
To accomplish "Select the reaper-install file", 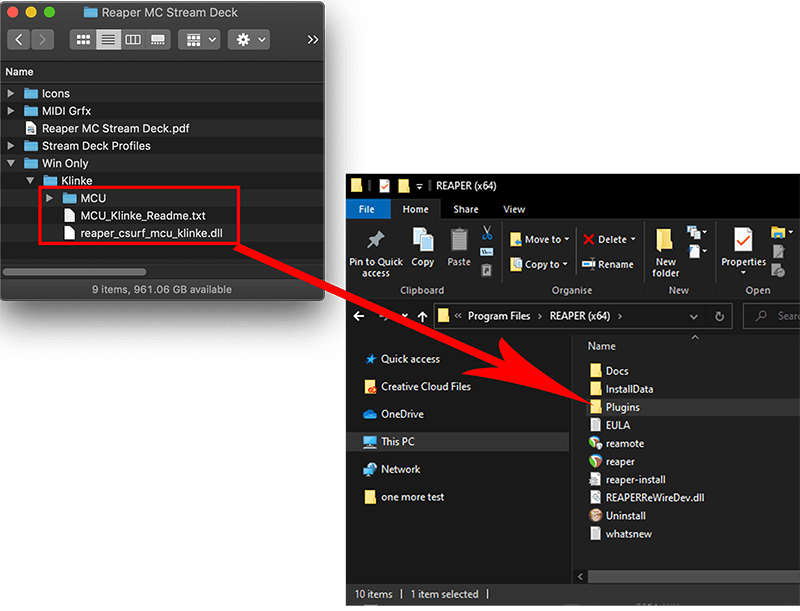I will [628, 480].
